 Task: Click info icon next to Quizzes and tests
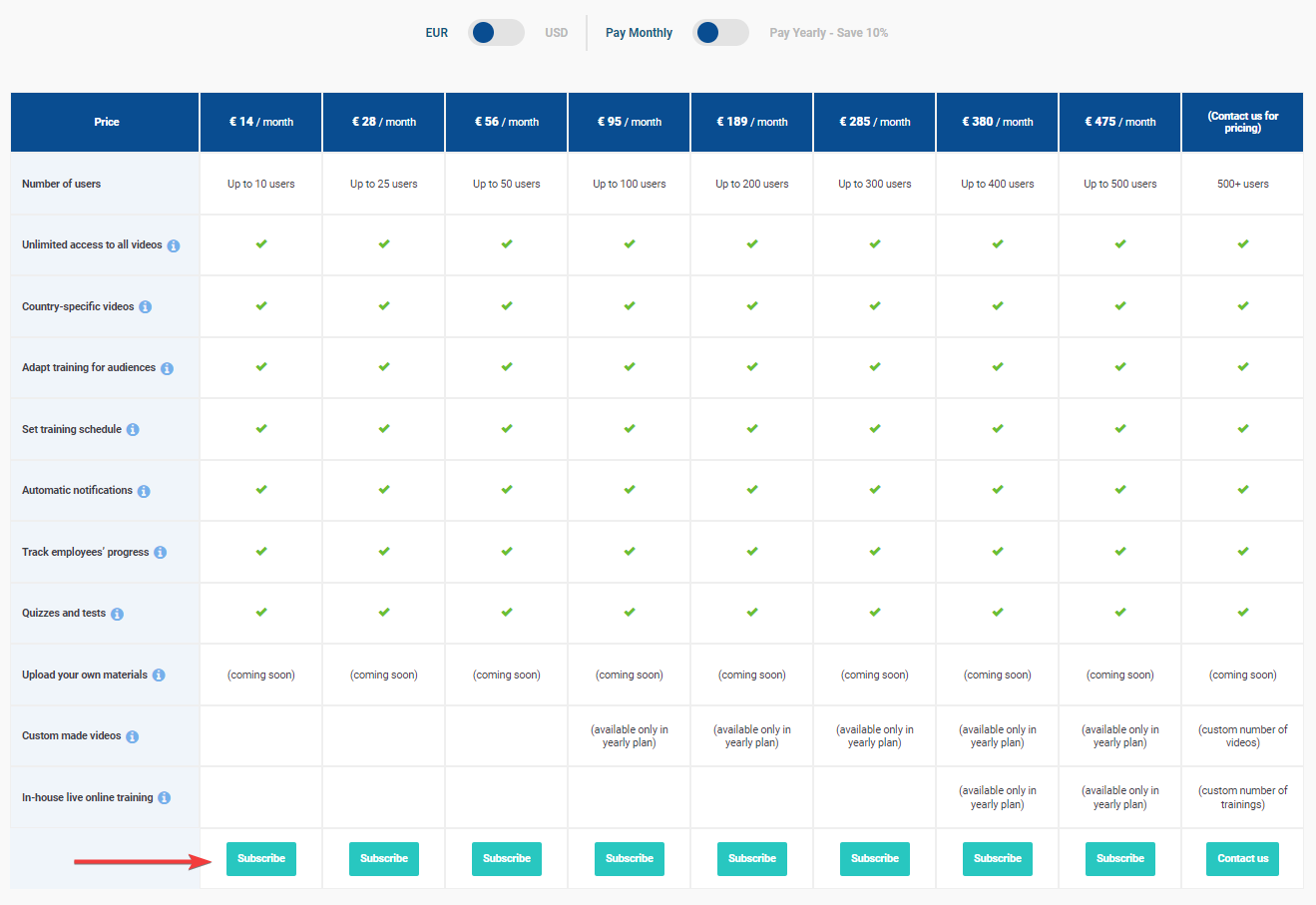[x=118, y=614]
